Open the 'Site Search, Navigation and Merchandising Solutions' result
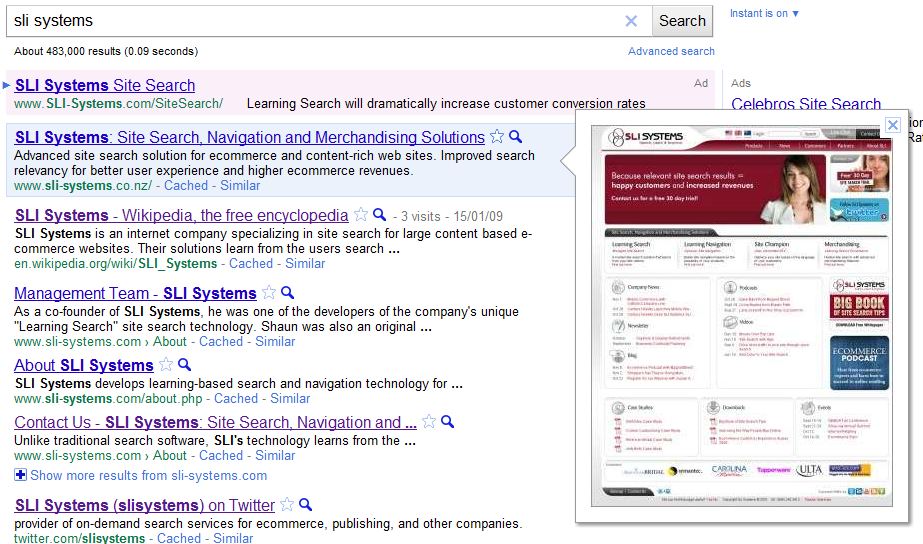Screen dimensions: 923x544 (250, 137)
